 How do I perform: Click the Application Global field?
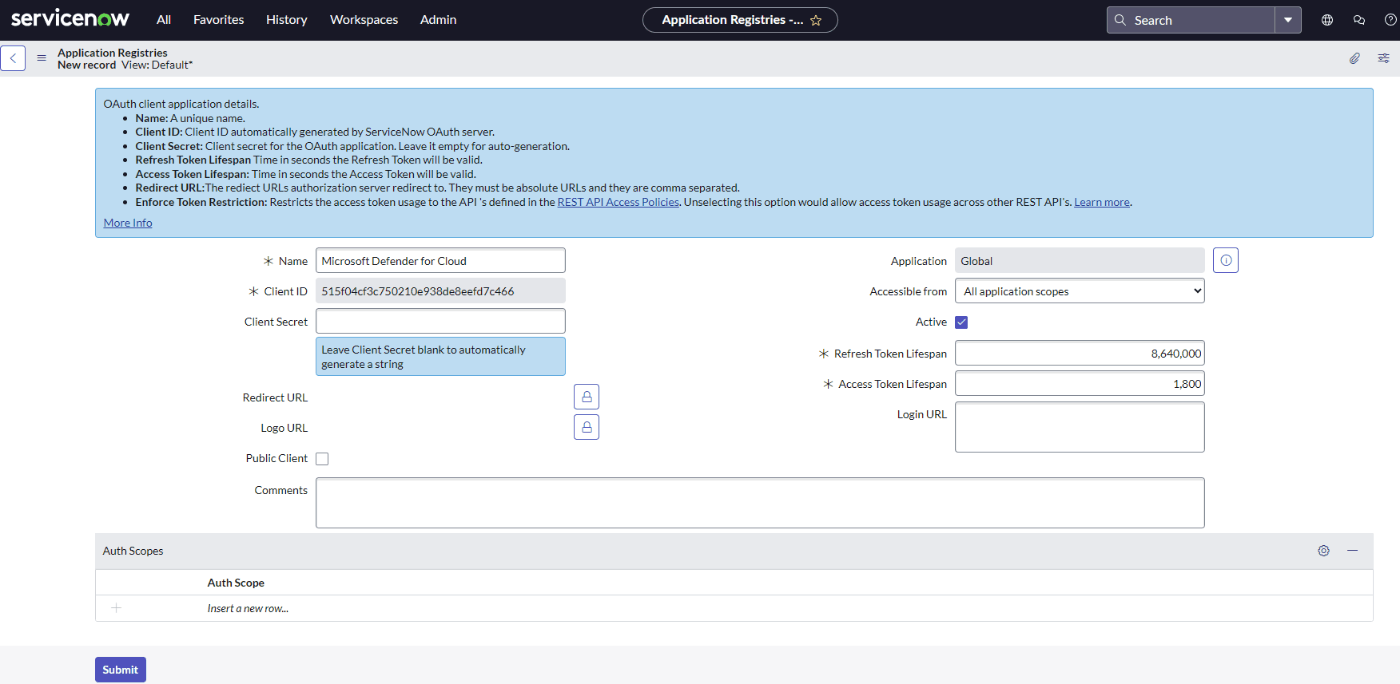pyautogui.click(x=1080, y=261)
